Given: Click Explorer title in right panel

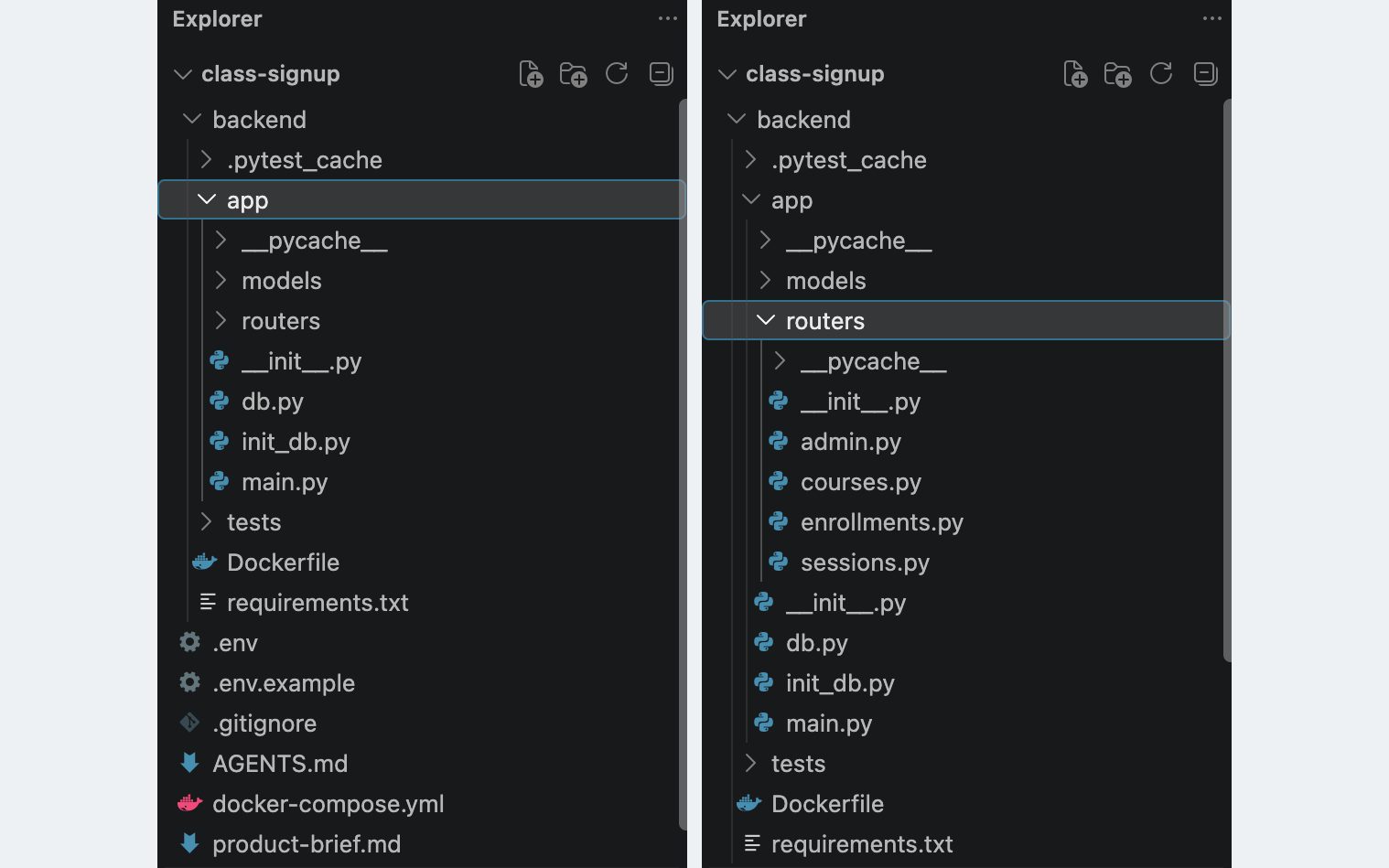Looking at the screenshot, I should point(761,18).
